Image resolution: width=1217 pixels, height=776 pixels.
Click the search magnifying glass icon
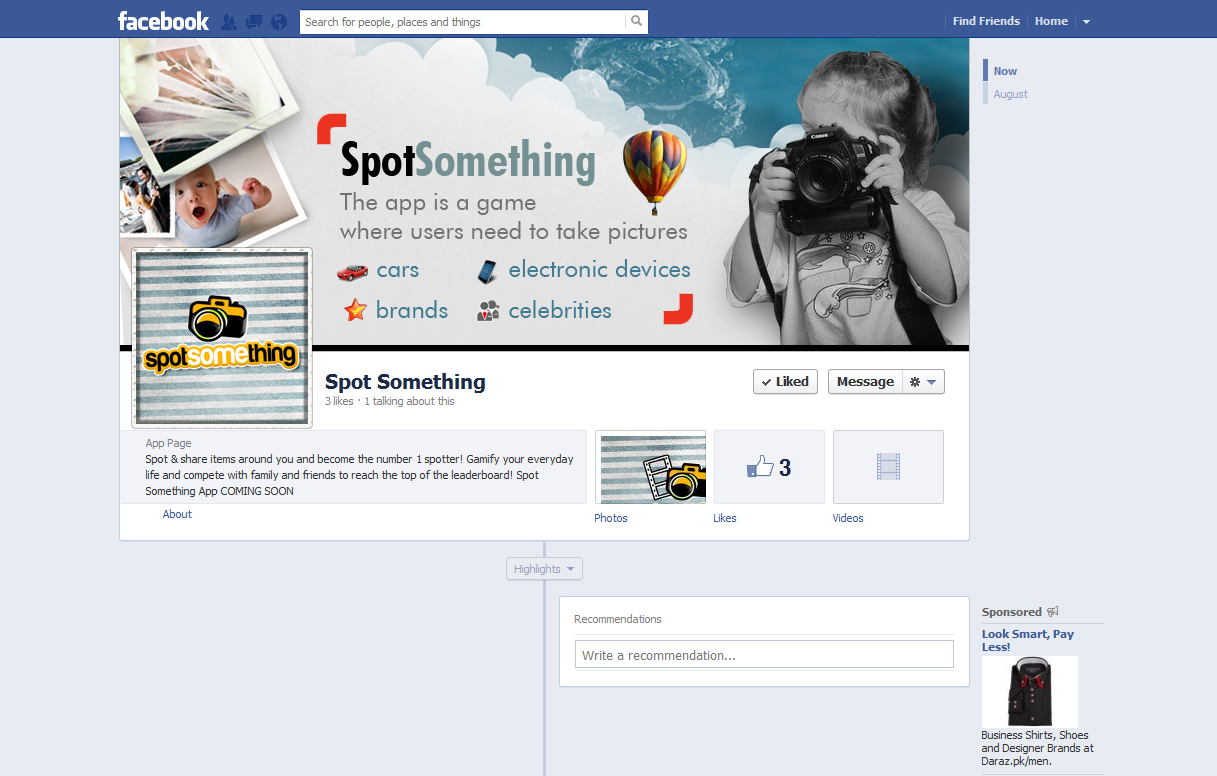coord(637,20)
